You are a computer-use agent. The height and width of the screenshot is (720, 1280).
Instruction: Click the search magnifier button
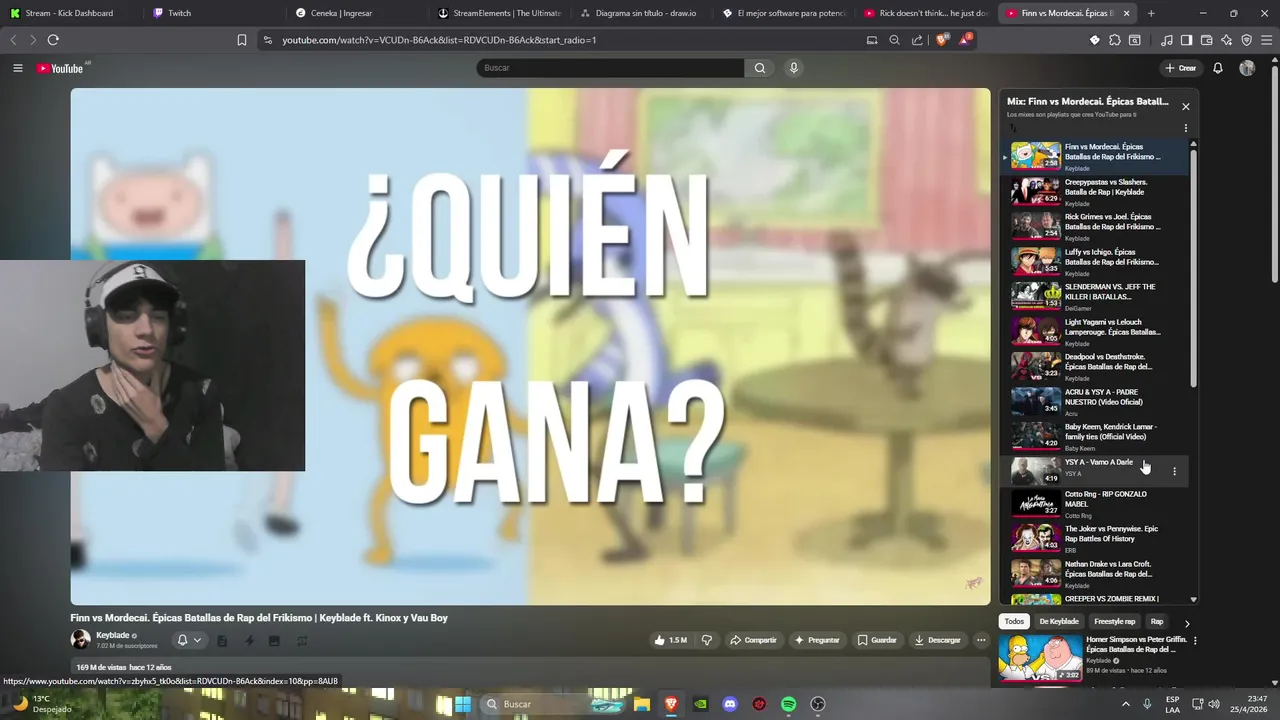coord(760,68)
